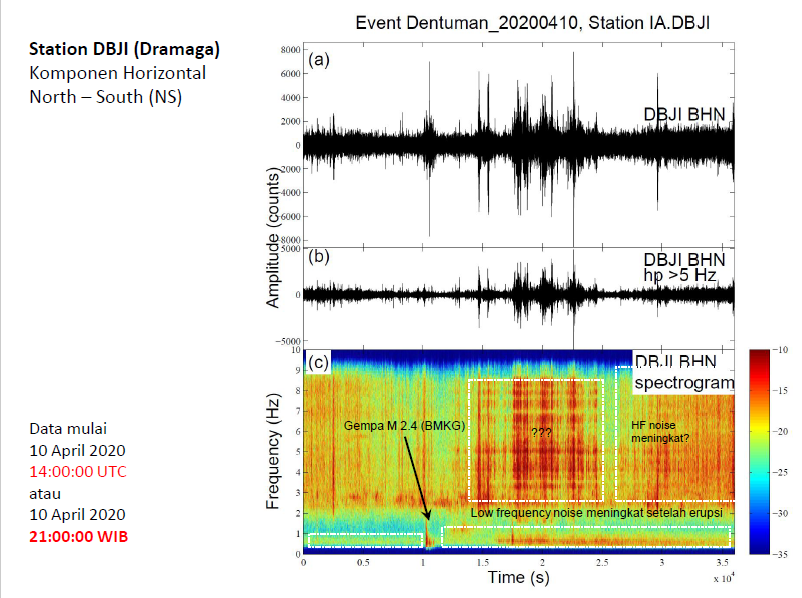The image size is (802, 598).
Task: Click the '-5000' tick in panel (b)
Action: 288,341
